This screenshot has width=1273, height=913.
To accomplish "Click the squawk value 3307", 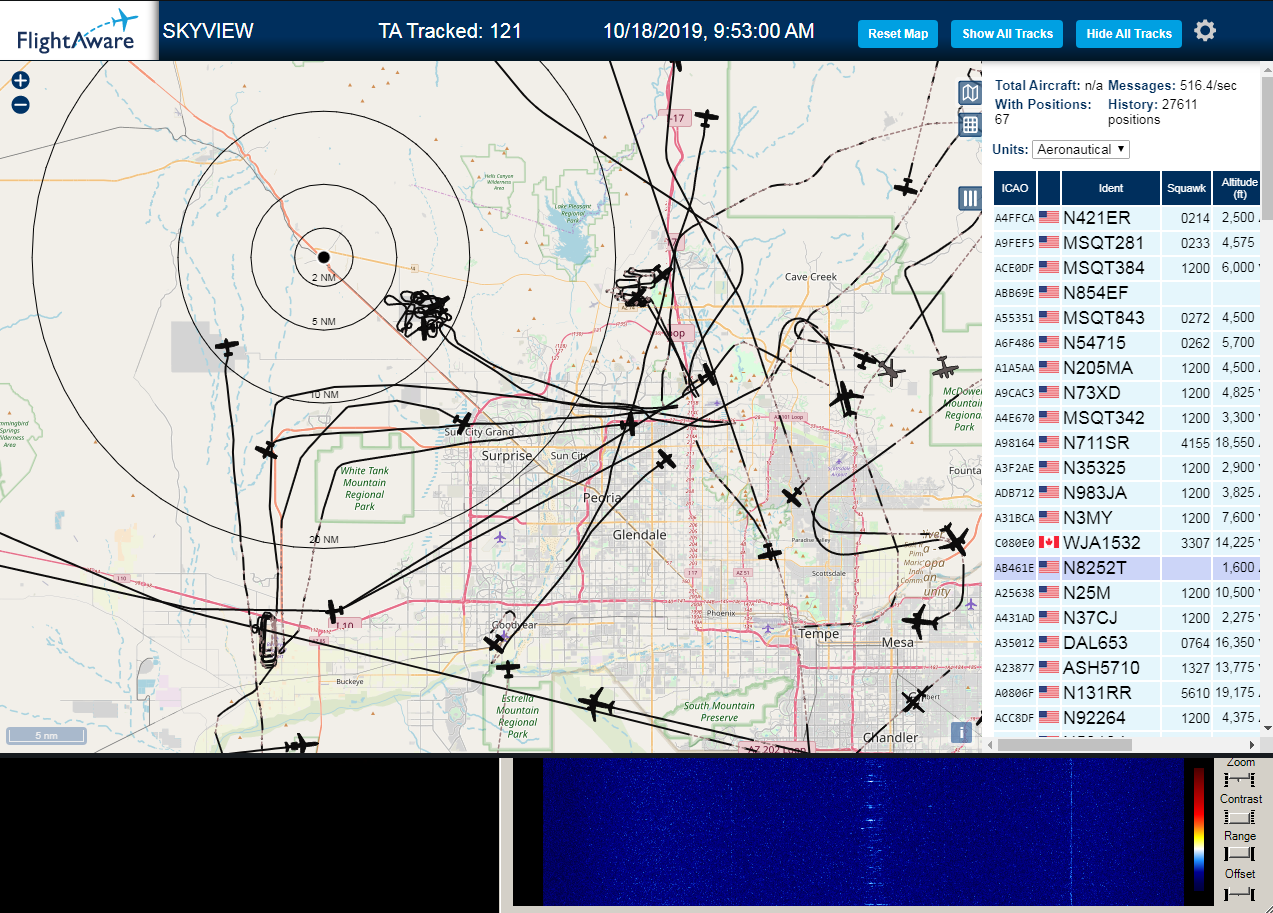I will pyautogui.click(x=1195, y=543).
